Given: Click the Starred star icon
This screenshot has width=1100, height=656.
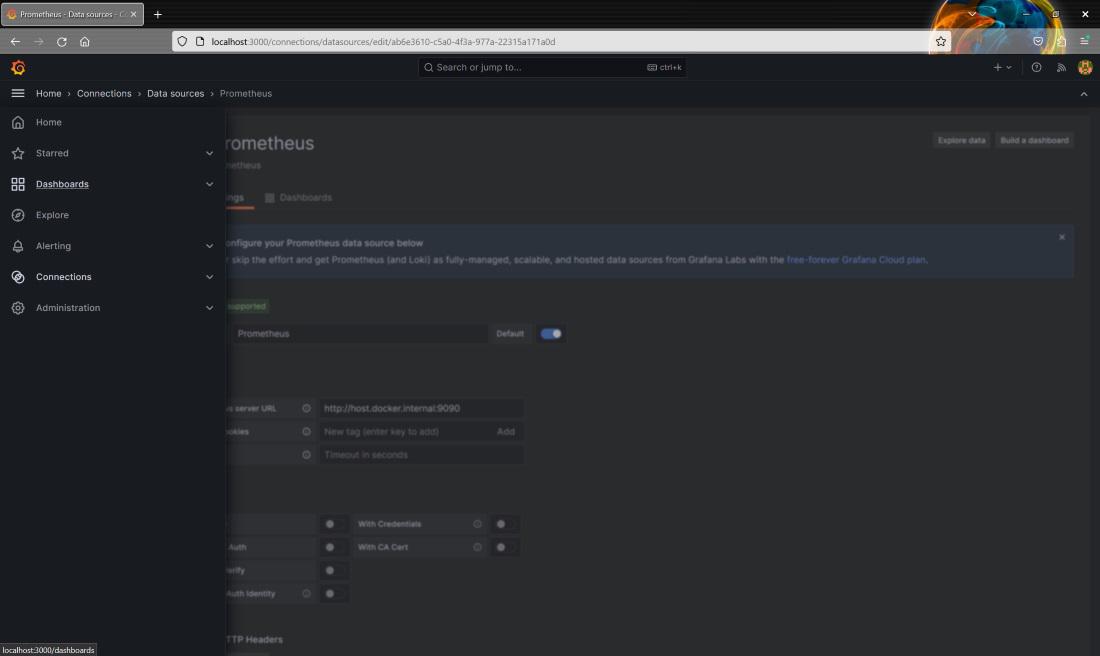Looking at the screenshot, I should (18, 153).
